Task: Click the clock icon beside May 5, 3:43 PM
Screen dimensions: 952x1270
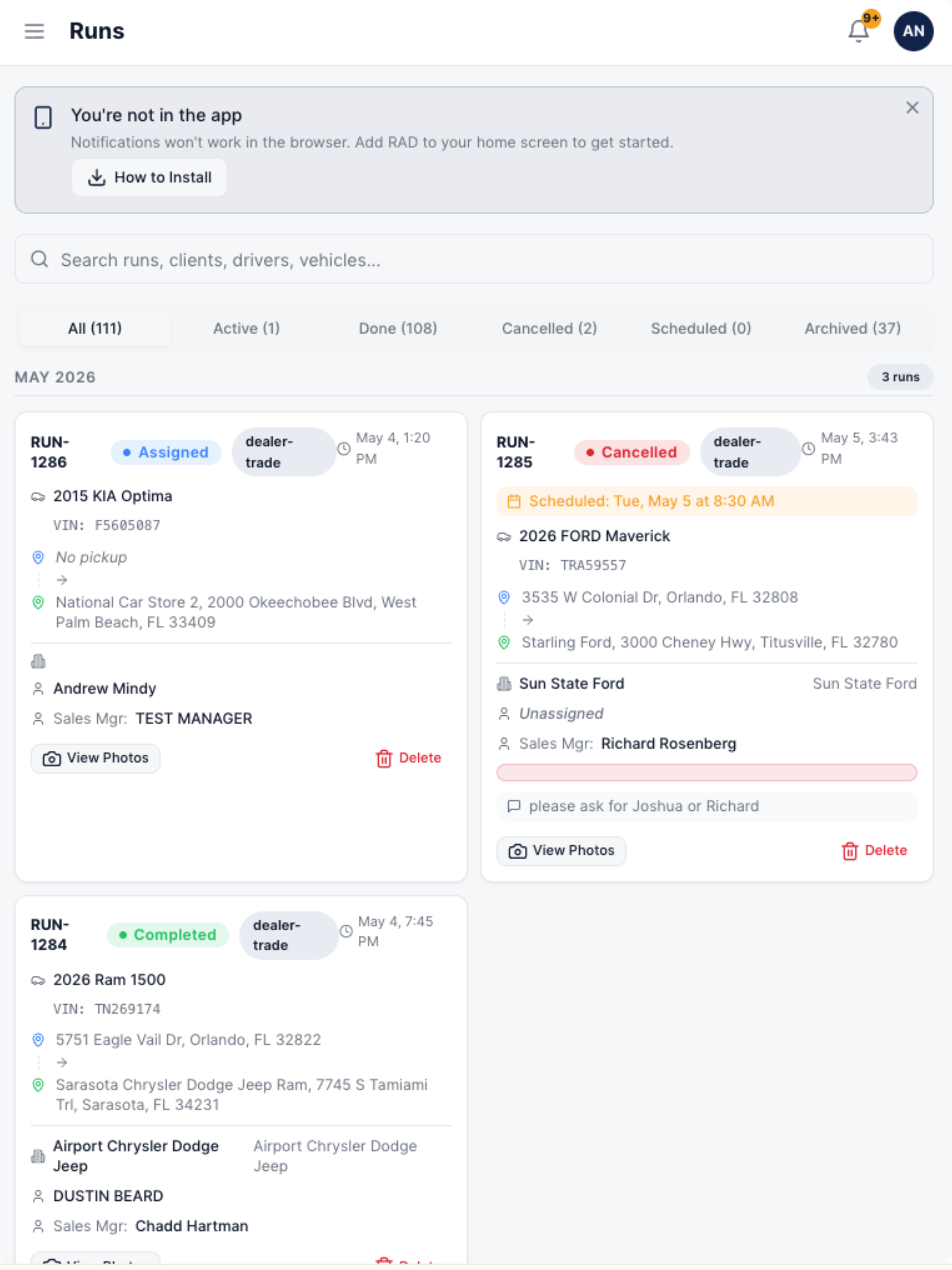Action: tap(809, 449)
